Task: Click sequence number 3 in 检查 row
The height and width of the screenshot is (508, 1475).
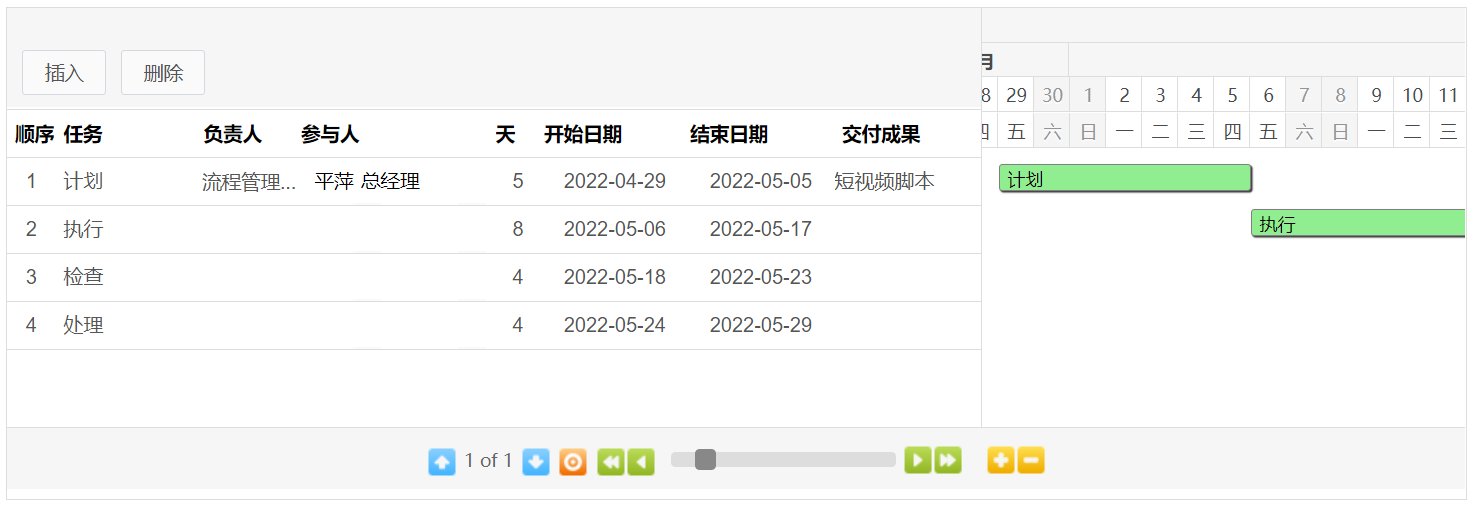Action: 31,277
